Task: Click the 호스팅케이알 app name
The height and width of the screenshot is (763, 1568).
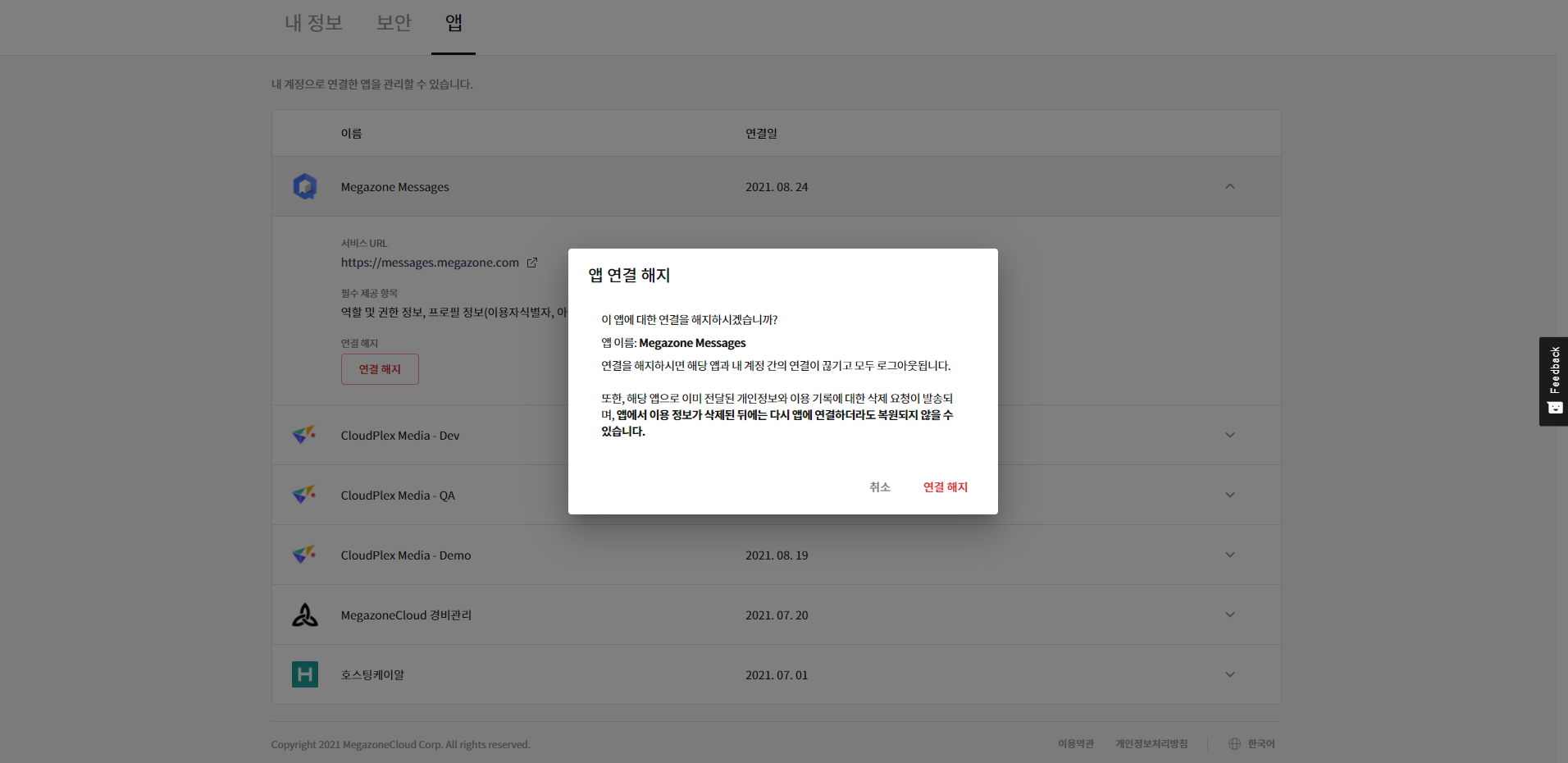Action: click(372, 675)
